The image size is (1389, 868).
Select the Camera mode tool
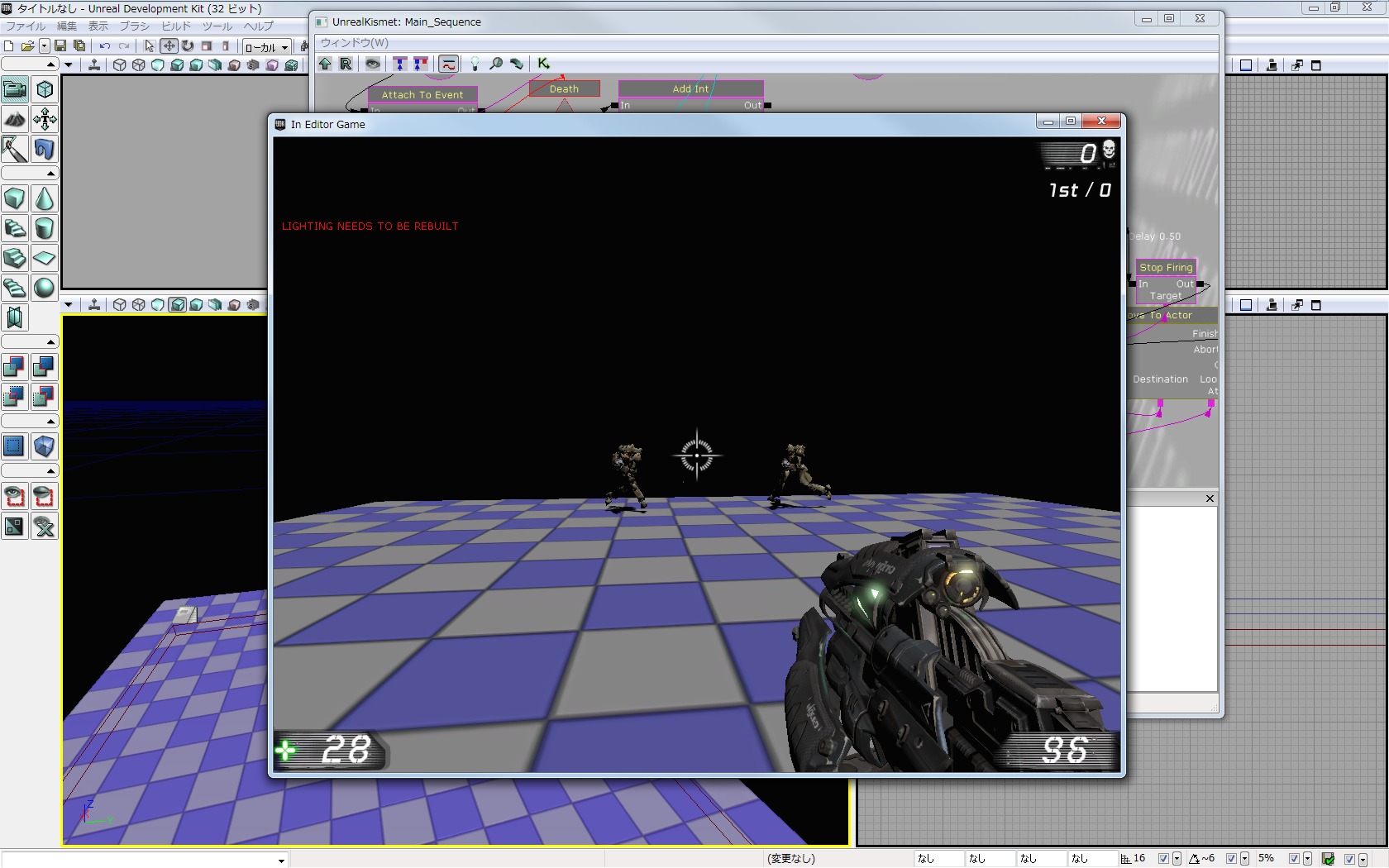click(x=15, y=89)
